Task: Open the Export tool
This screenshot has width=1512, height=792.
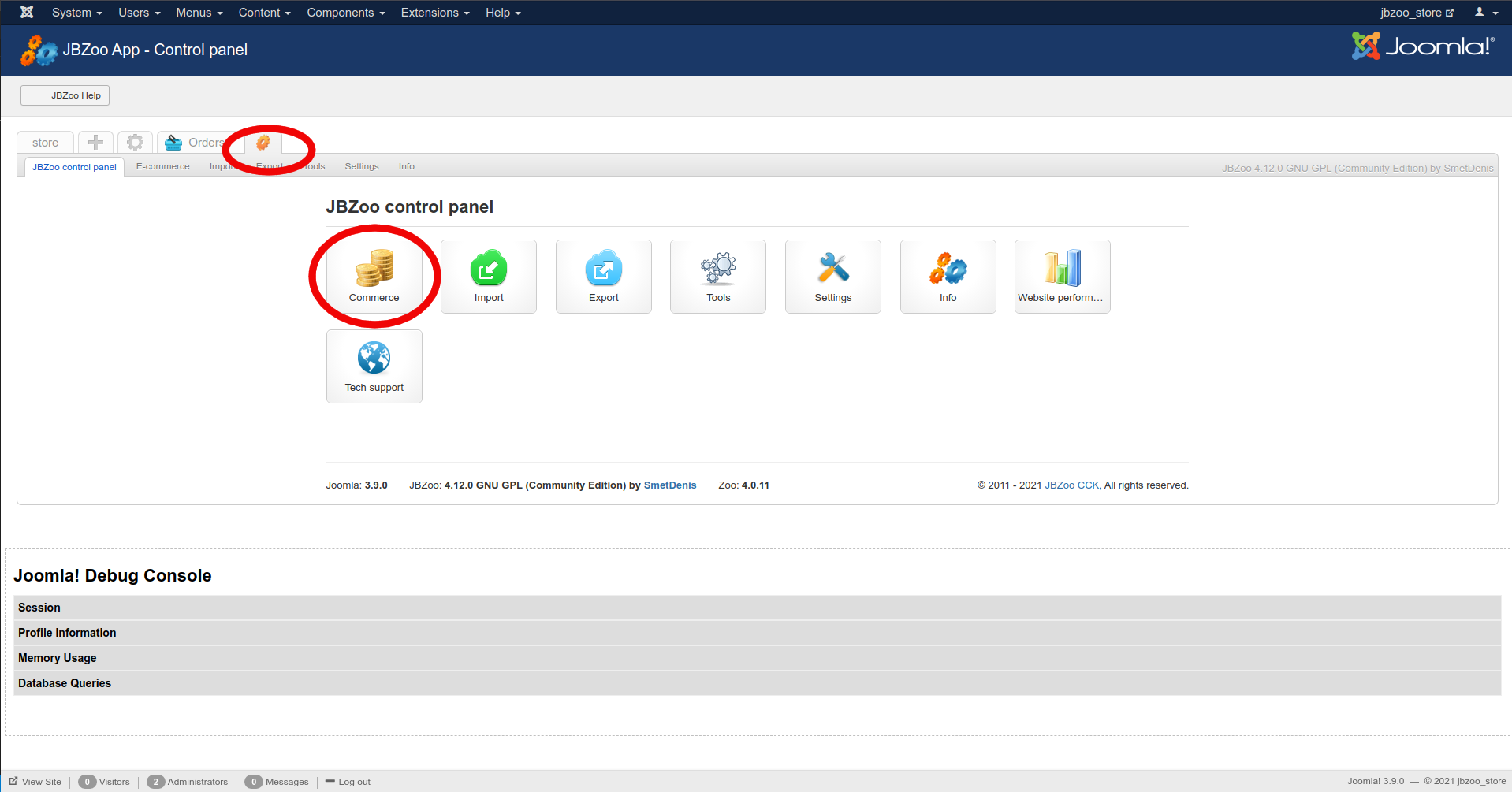Action: pyautogui.click(x=604, y=277)
